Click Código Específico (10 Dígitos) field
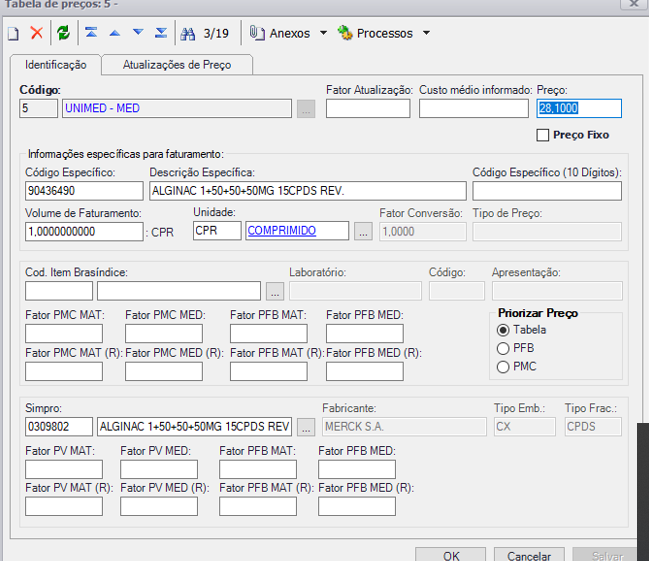Image resolution: width=649 pixels, height=561 pixels. [x=547, y=191]
